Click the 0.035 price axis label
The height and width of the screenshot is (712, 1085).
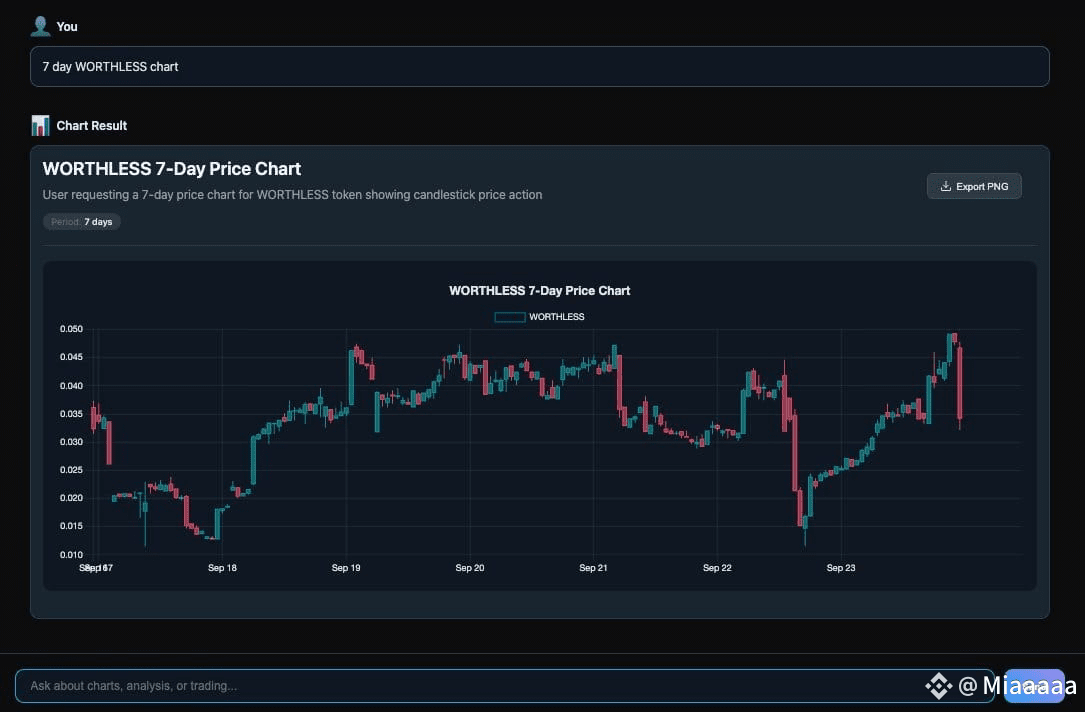coord(71,414)
